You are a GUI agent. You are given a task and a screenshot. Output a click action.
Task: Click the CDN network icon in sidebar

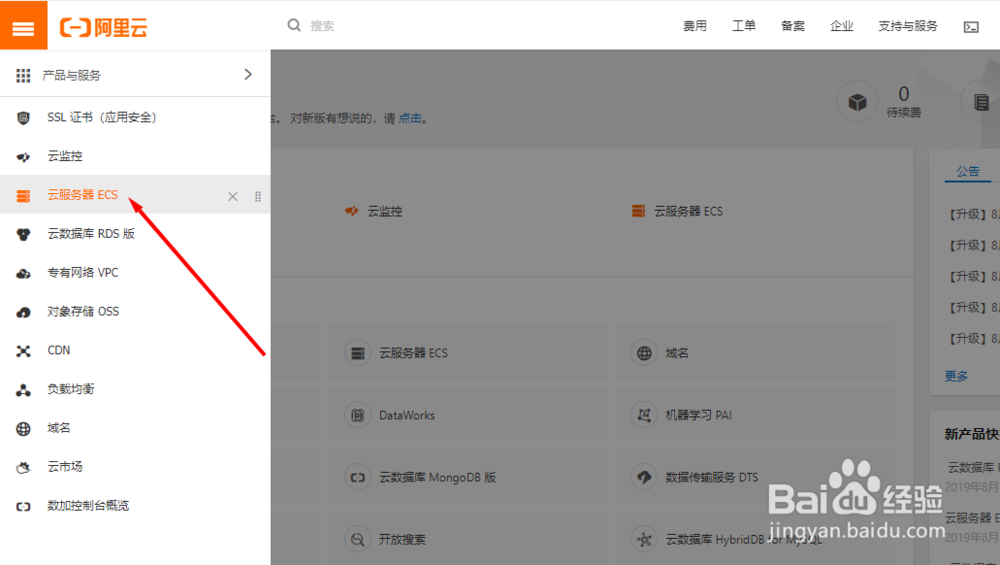point(24,351)
